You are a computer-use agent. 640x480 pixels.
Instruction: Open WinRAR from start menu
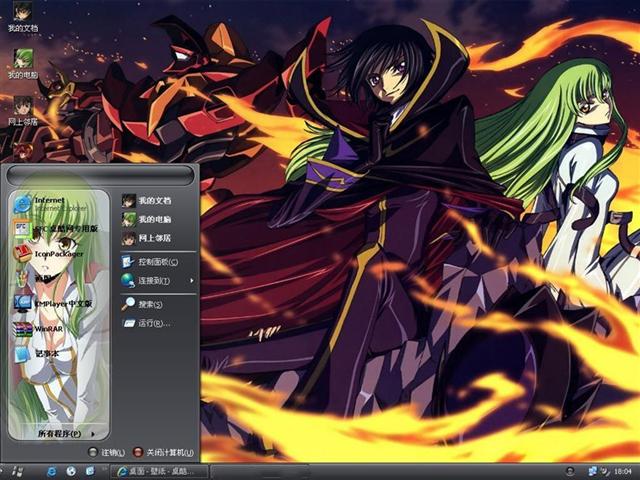coord(39,329)
